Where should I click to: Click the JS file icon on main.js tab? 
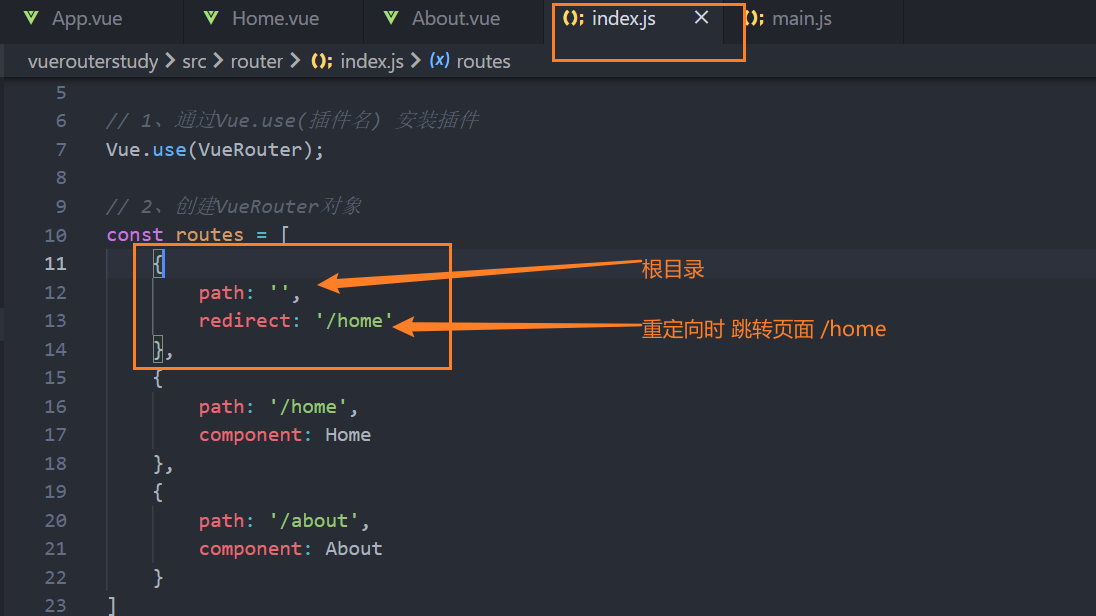(754, 18)
